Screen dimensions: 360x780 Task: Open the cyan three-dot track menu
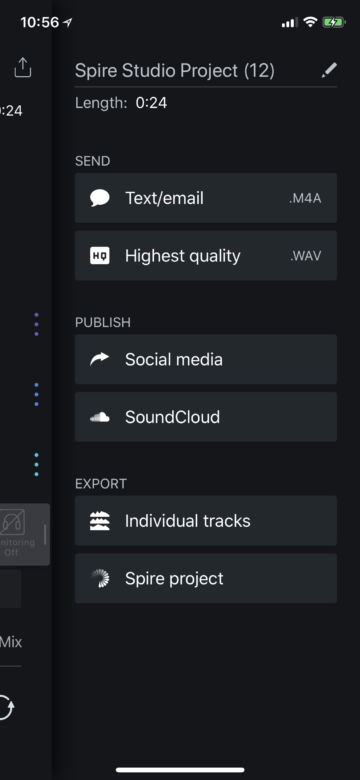(x=36, y=465)
